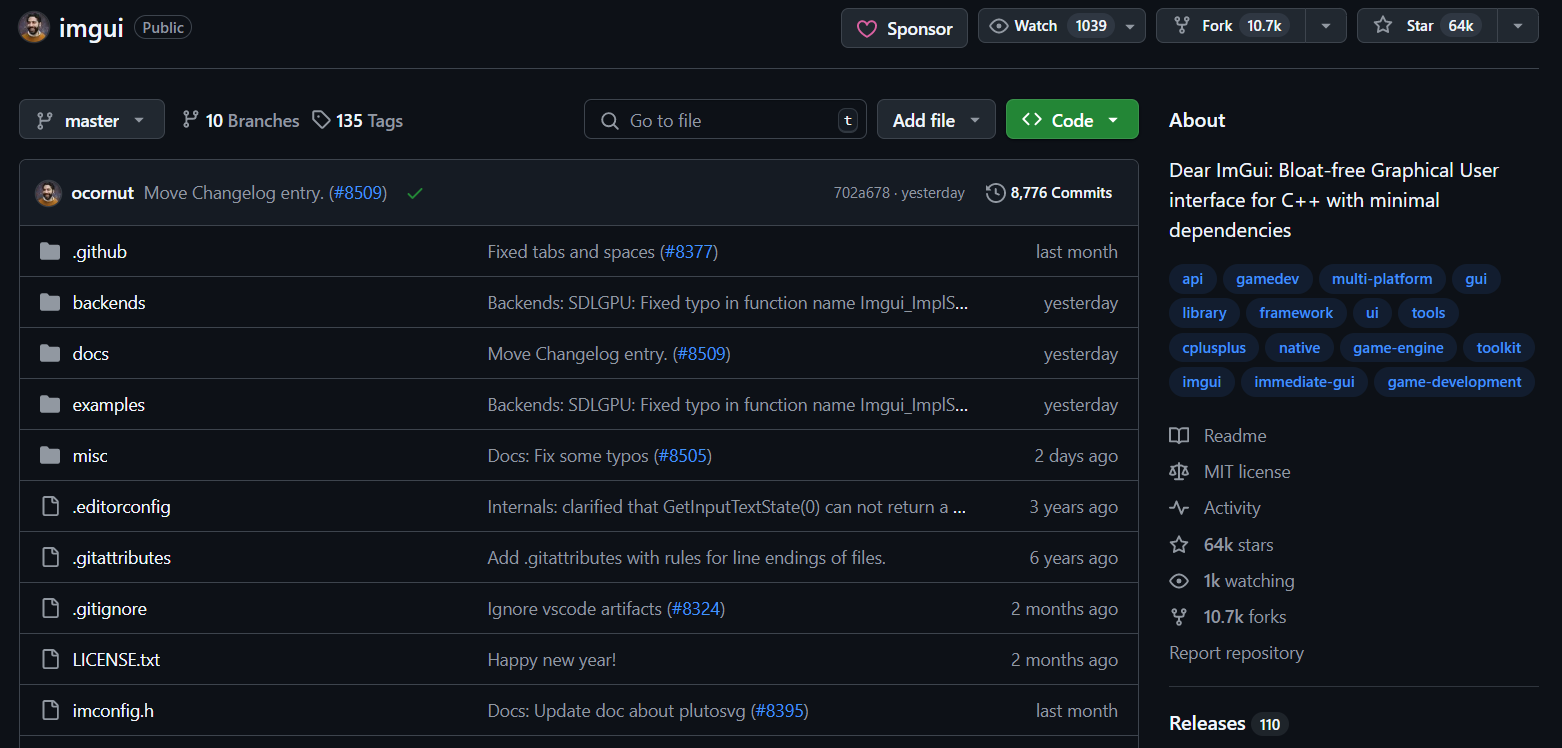Click the ocornut commit author avatar
This screenshot has height=748, width=1562.
[x=48, y=193]
